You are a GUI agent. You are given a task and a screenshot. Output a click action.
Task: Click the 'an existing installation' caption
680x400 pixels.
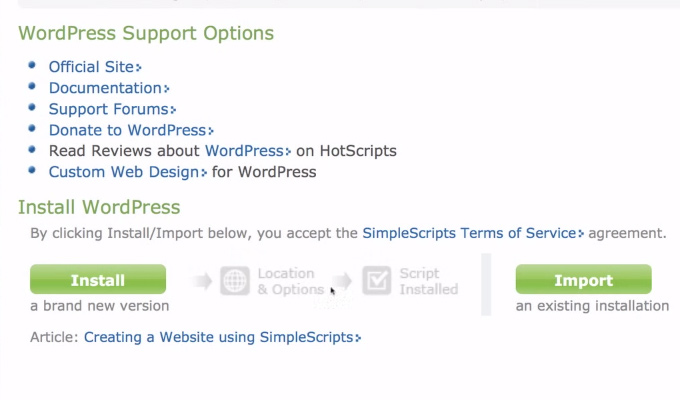592,306
